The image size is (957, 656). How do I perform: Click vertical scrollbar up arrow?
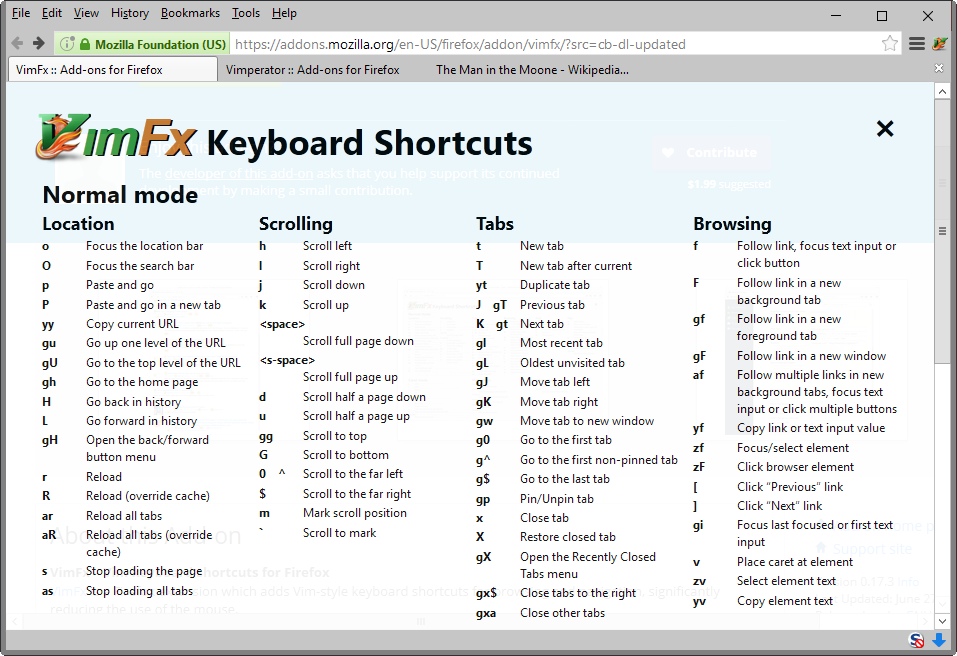tap(942, 92)
